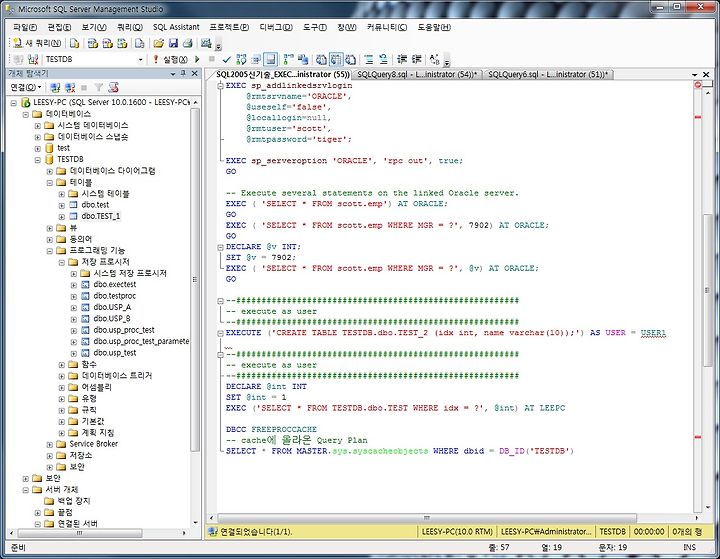Open the Query Options icon
The width and height of the screenshot is (720, 559).
tap(256, 59)
